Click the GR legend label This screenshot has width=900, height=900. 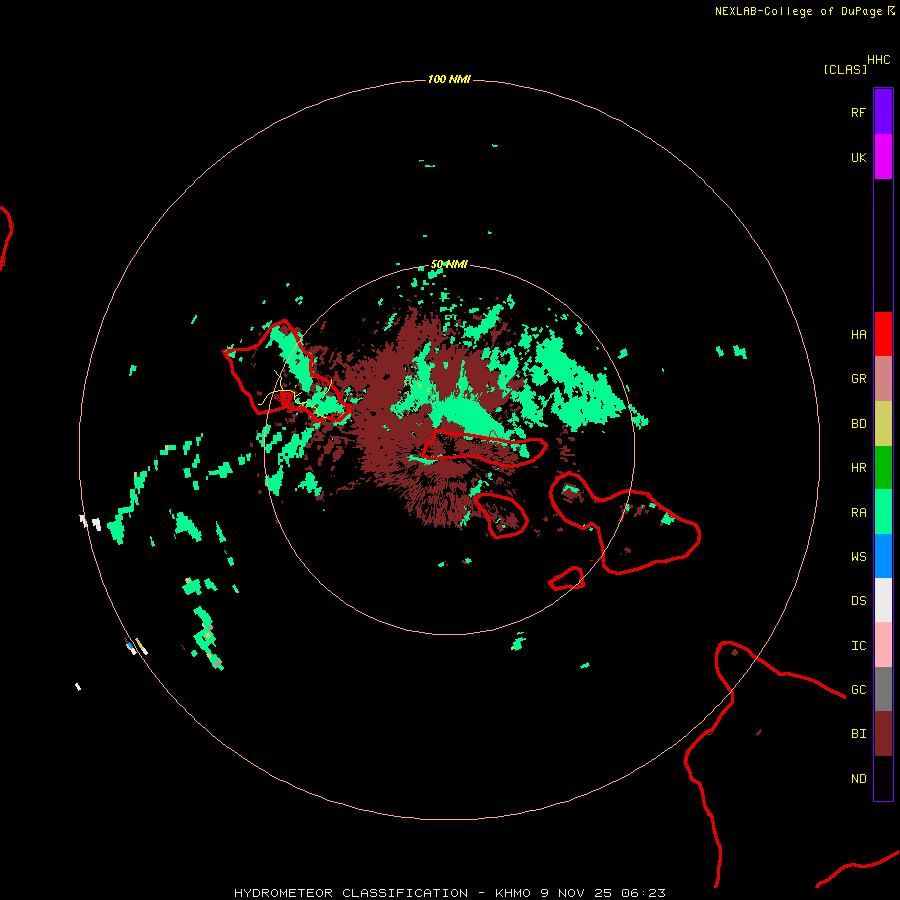[858, 379]
